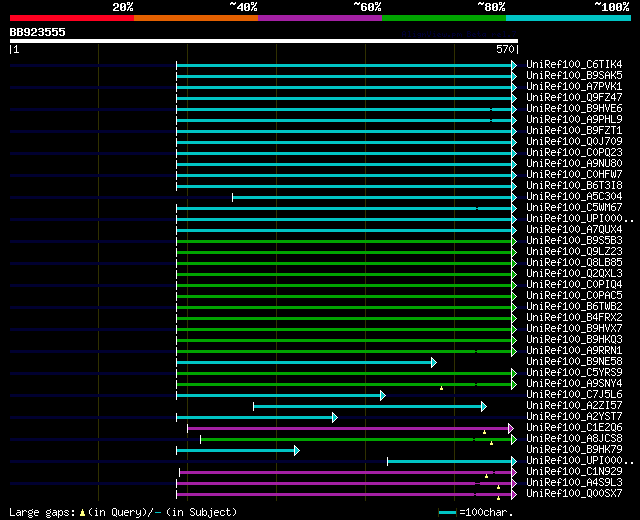Click the arrowhead ending the B9NE58 alignment

[x=434, y=362]
